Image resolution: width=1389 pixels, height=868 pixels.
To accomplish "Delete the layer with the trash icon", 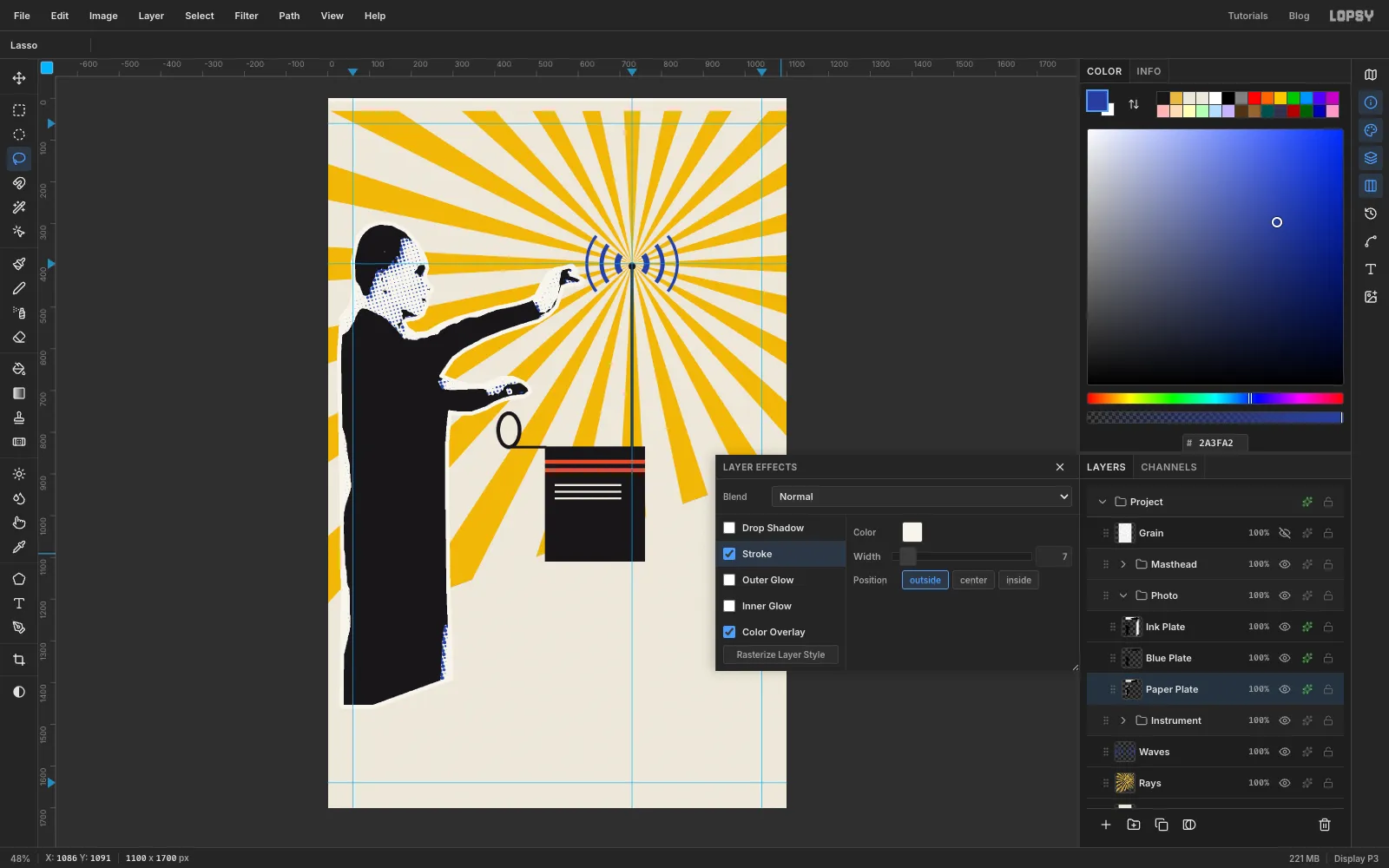I will pos(1325,825).
